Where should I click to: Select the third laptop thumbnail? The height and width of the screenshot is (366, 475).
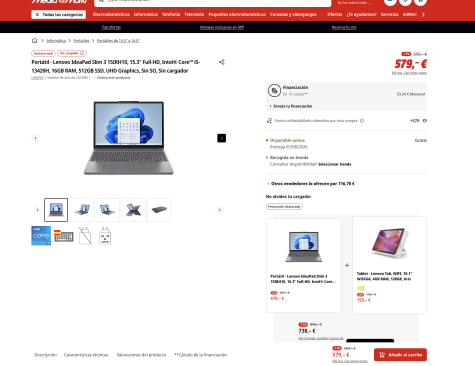tap(108, 210)
